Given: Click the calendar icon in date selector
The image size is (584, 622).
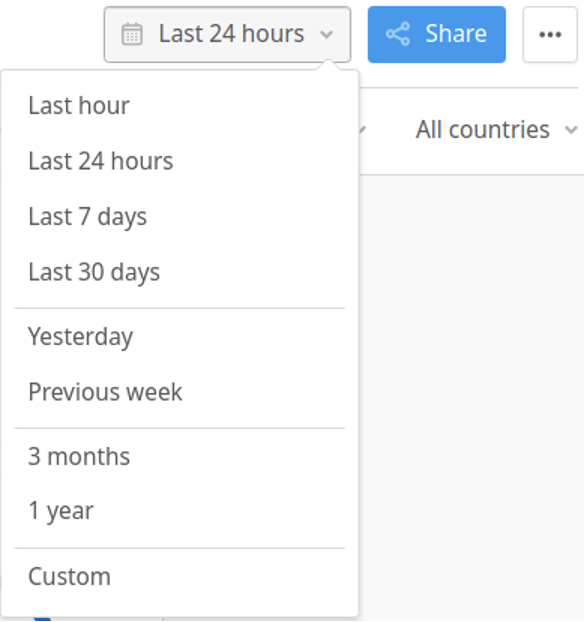Looking at the screenshot, I should tap(132, 34).
